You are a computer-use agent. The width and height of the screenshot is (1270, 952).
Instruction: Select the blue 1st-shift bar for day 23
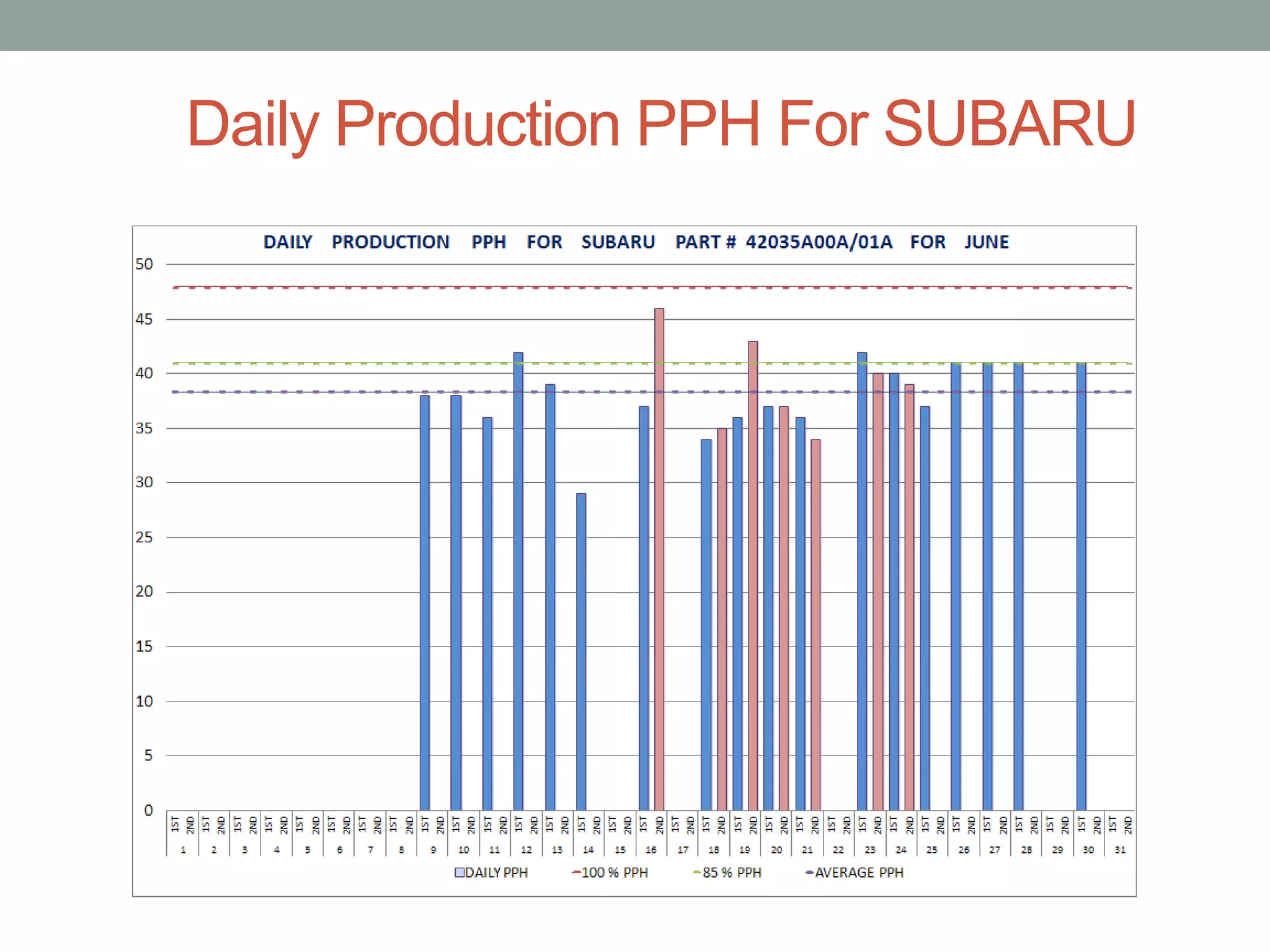pos(862,581)
